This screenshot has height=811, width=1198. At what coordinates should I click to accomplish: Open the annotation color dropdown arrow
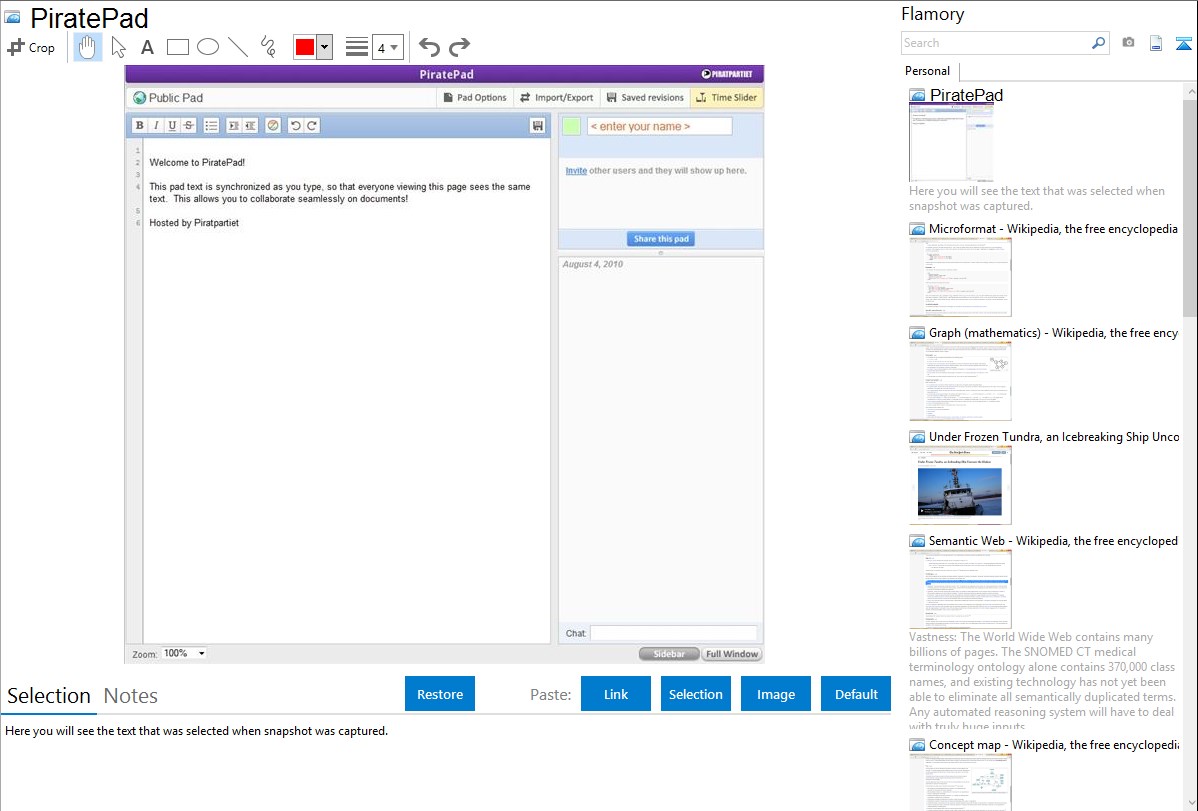(325, 47)
